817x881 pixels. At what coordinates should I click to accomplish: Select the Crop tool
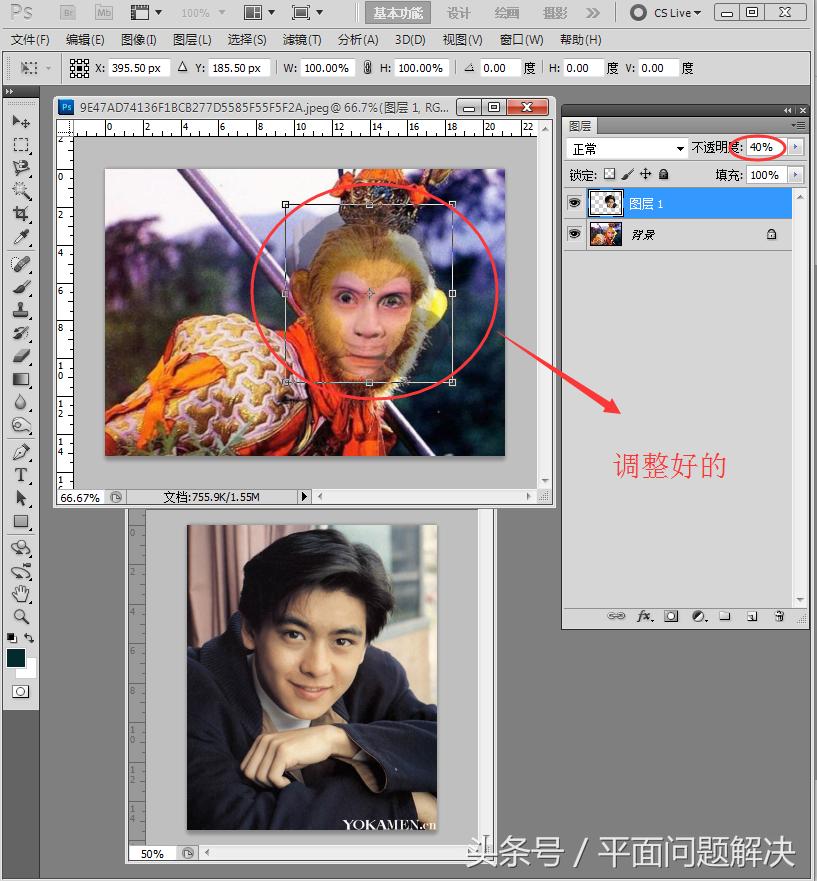click(x=21, y=215)
